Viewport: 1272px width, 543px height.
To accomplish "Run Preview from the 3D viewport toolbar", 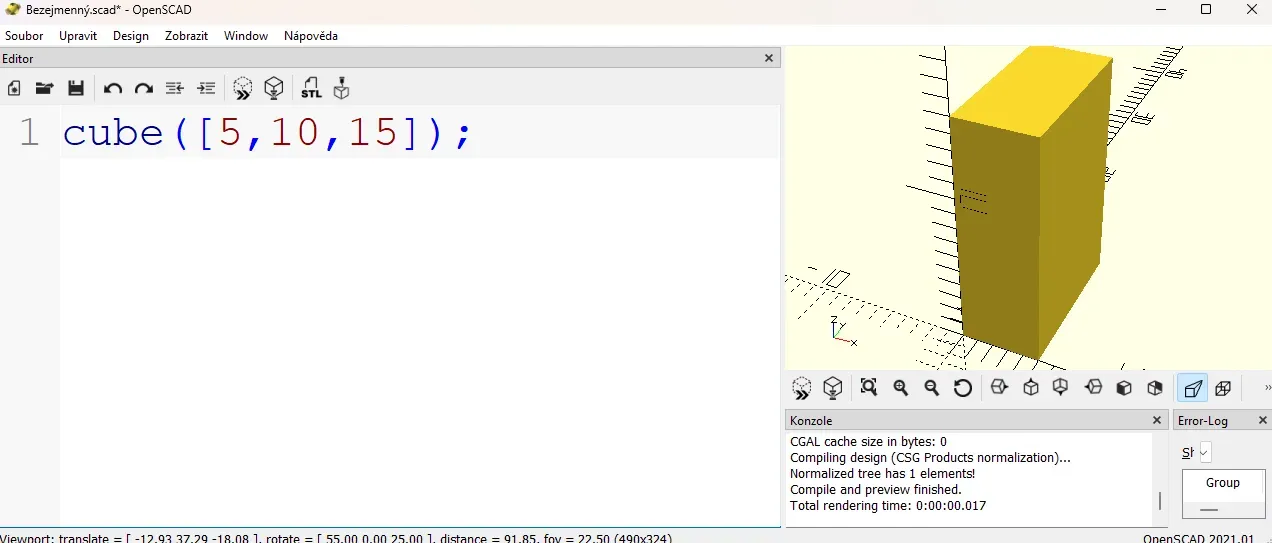I will click(802, 388).
